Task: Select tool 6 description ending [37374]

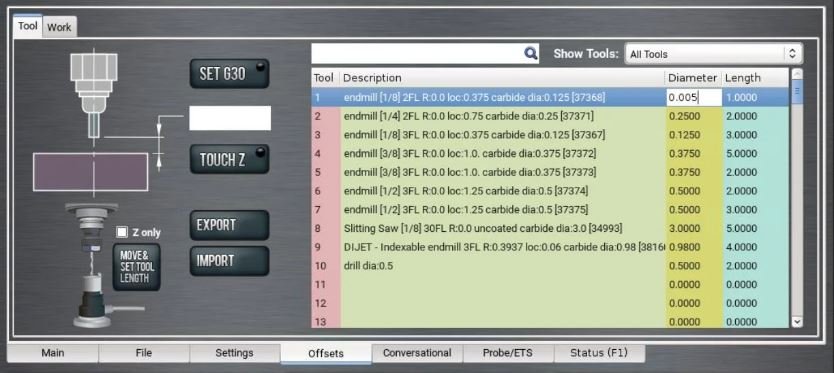Action: 503,190
